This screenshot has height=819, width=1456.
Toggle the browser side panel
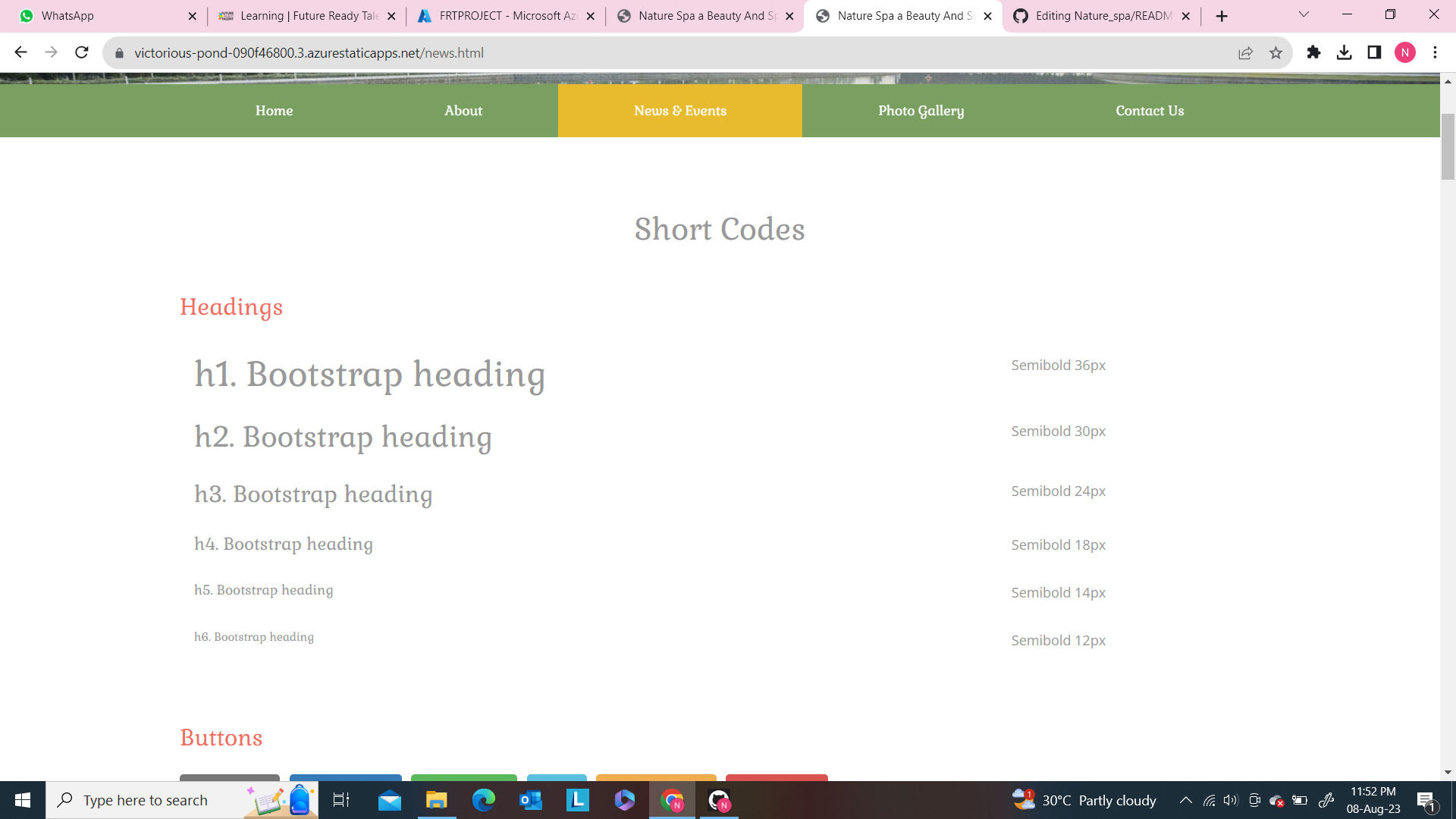click(1374, 52)
